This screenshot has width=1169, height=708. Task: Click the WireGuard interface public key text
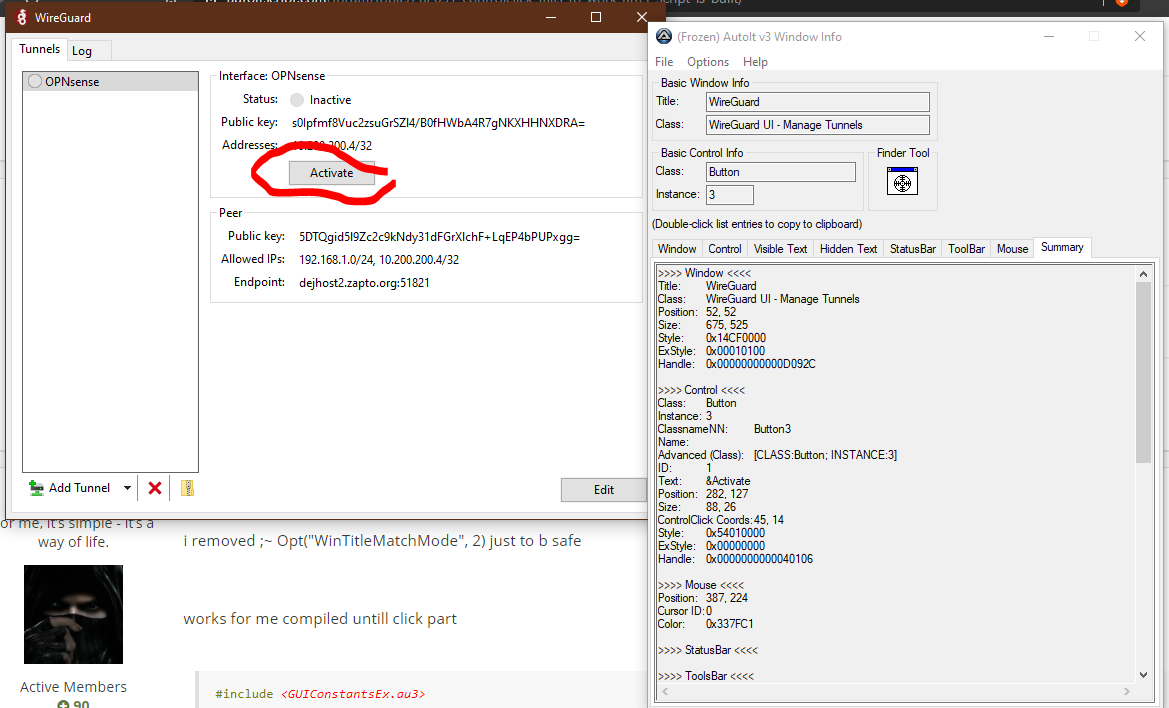click(438, 123)
